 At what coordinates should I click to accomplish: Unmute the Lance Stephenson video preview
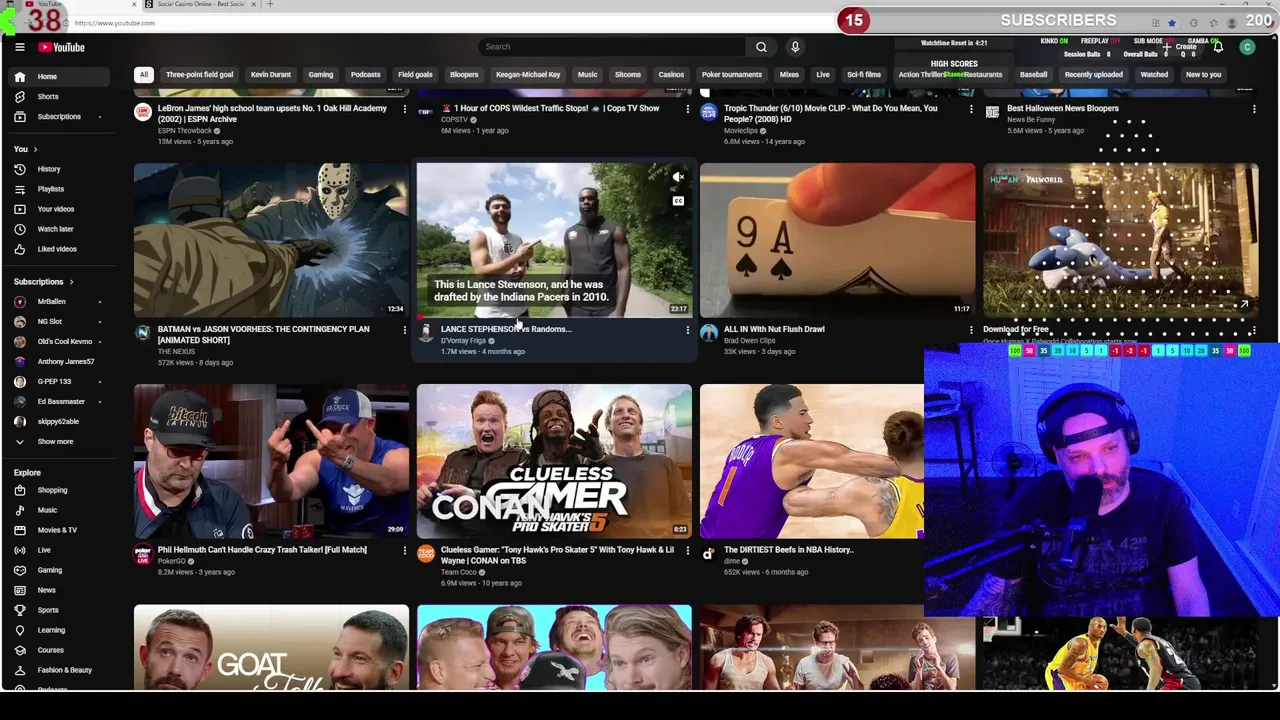[678, 178]
